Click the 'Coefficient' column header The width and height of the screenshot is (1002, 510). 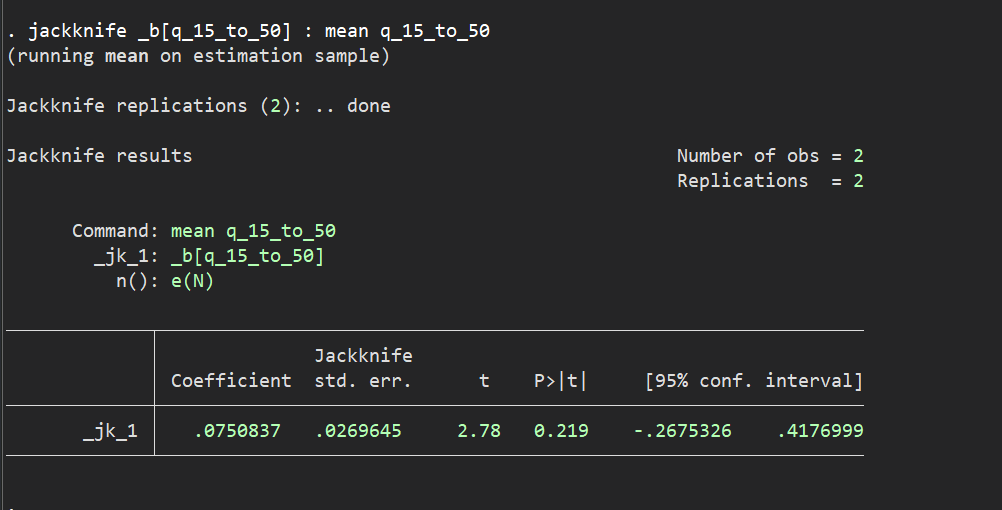(x=231, y=381)
